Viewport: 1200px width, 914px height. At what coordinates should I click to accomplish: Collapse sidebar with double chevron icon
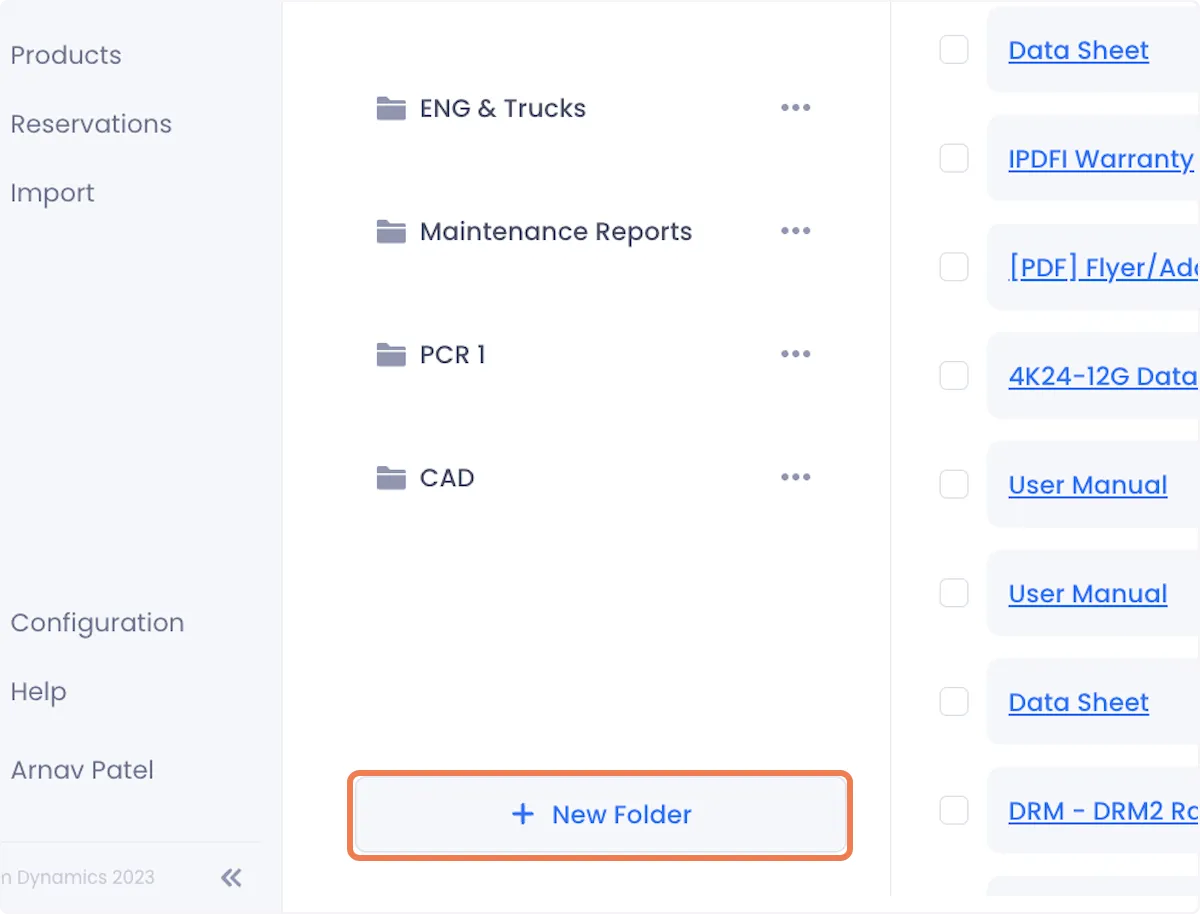(231, 878)
